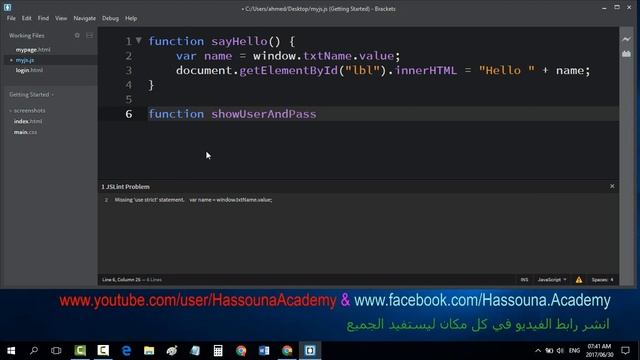The height and width of the screenshot is (360, 640).
Task: Toggle the INS insert mode indicator
Action: (524, 280)
